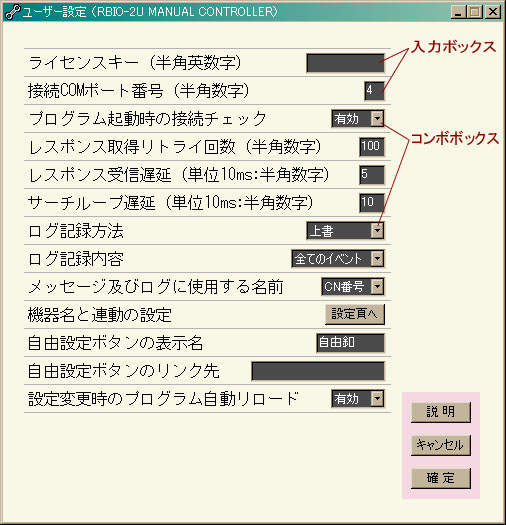
Task: Click the 接続COMポート番号 input field
Action: pyautogui.click(x=374, y=91)
